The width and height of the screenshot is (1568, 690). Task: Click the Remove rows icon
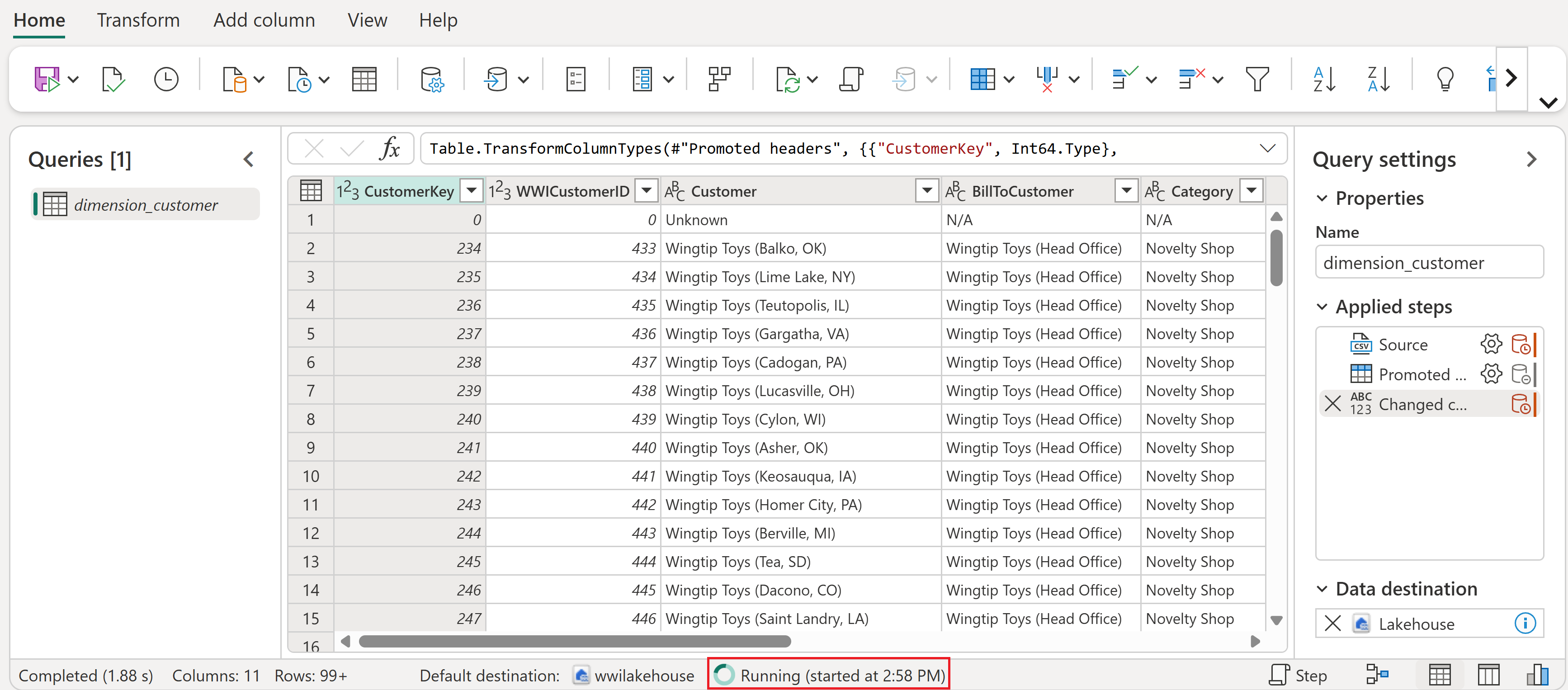pyautogui.click(x=1191, y=79)
